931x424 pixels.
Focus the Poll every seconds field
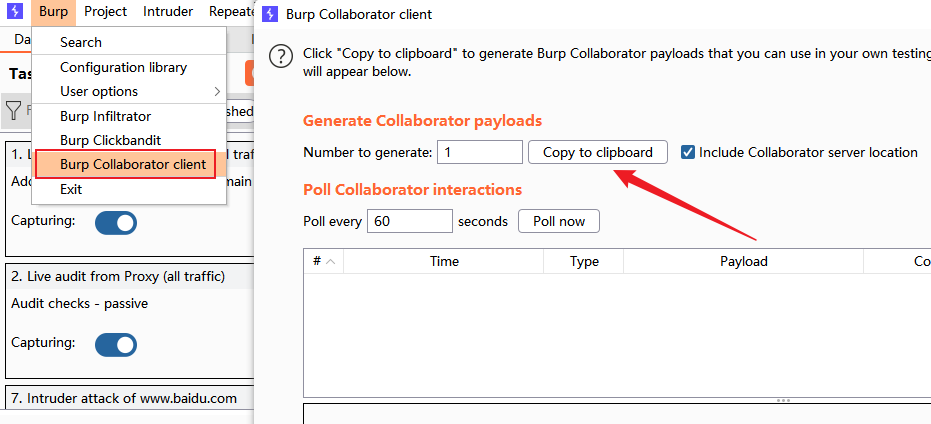click(409, 221)
